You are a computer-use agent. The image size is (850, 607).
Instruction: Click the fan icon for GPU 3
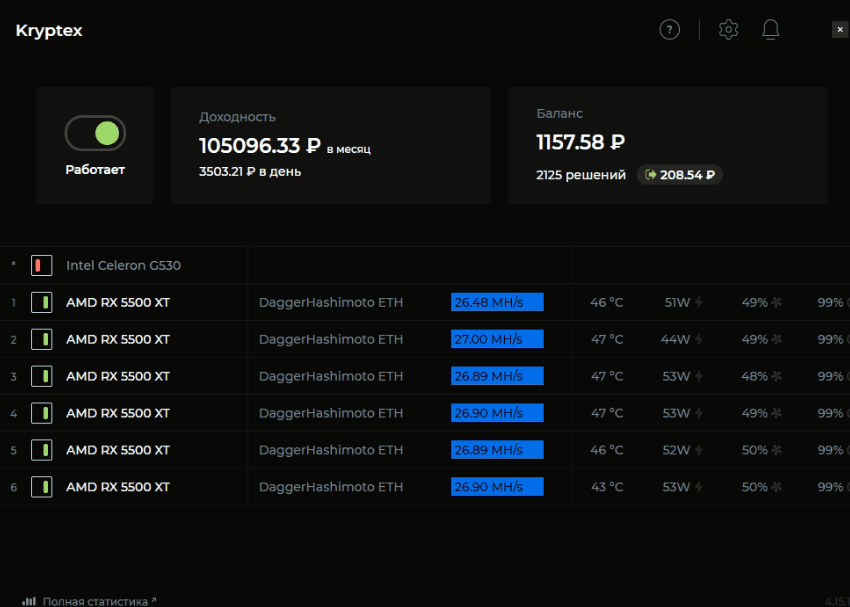click(775, 377)
